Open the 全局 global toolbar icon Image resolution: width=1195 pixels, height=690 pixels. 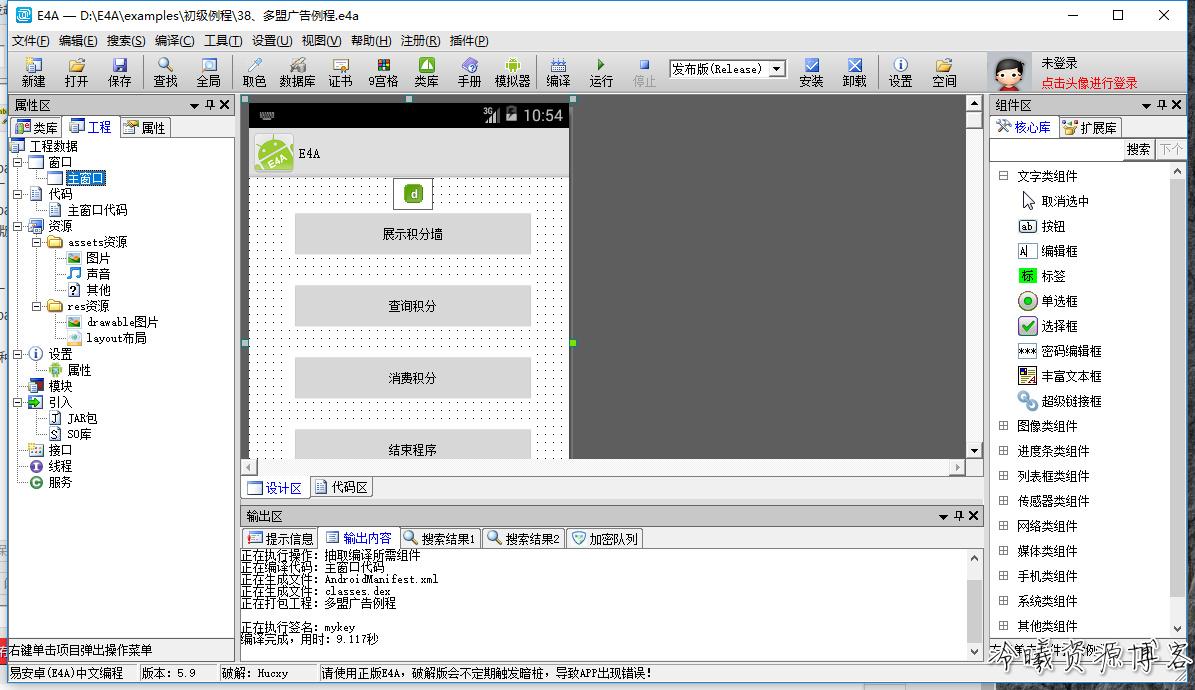coord(208,72)
